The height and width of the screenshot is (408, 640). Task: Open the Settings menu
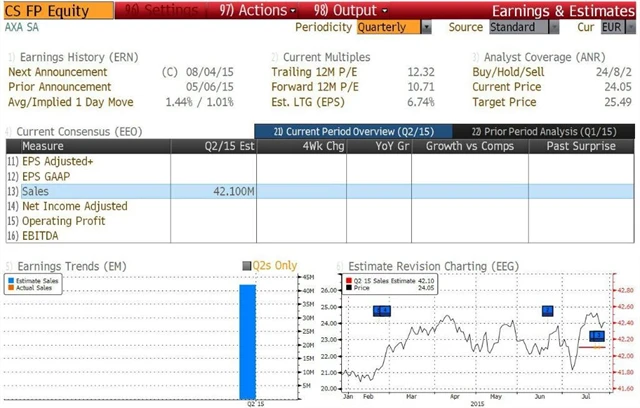tap(155, 10)
